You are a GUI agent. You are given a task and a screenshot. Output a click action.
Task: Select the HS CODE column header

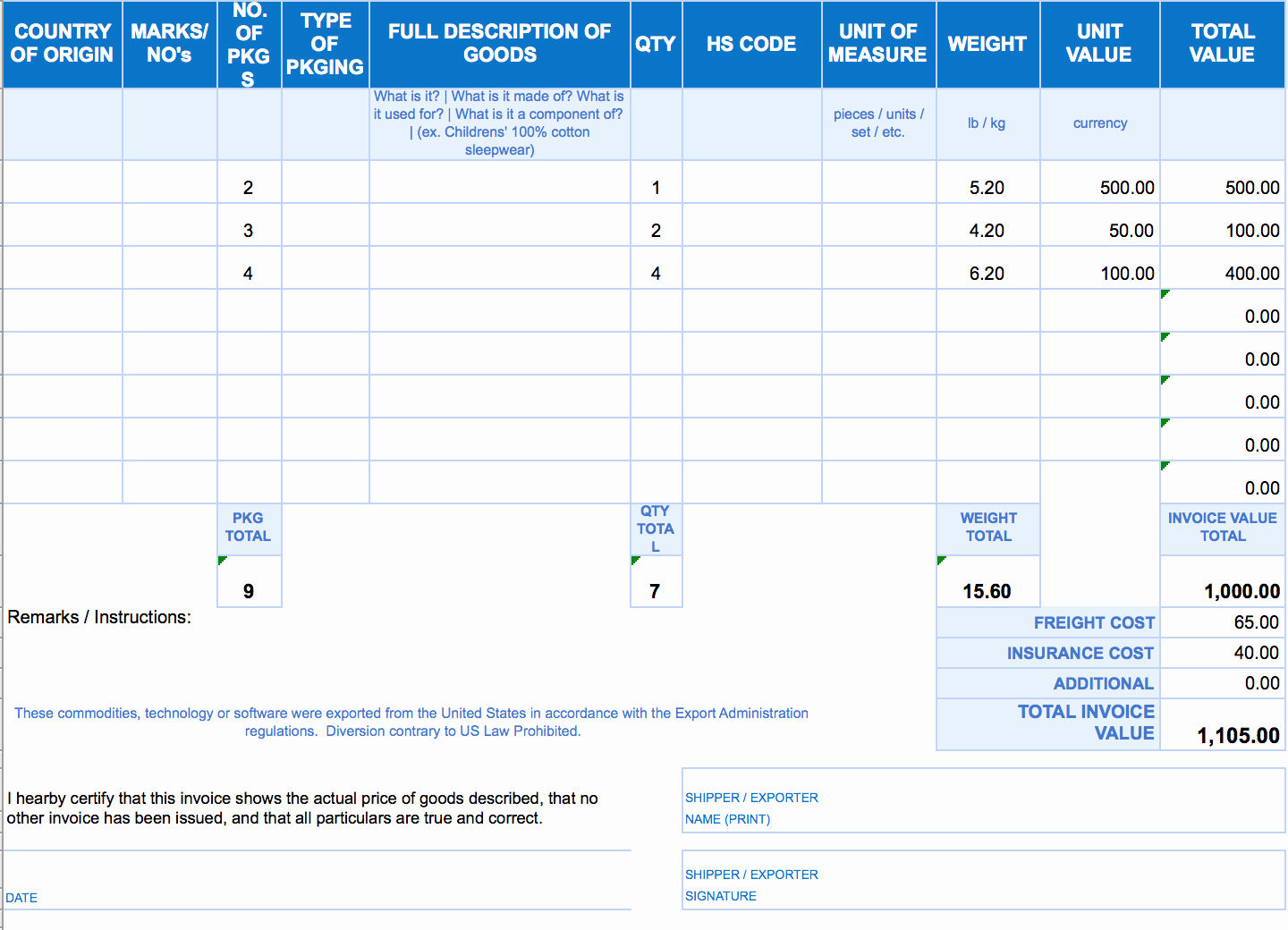752,44
